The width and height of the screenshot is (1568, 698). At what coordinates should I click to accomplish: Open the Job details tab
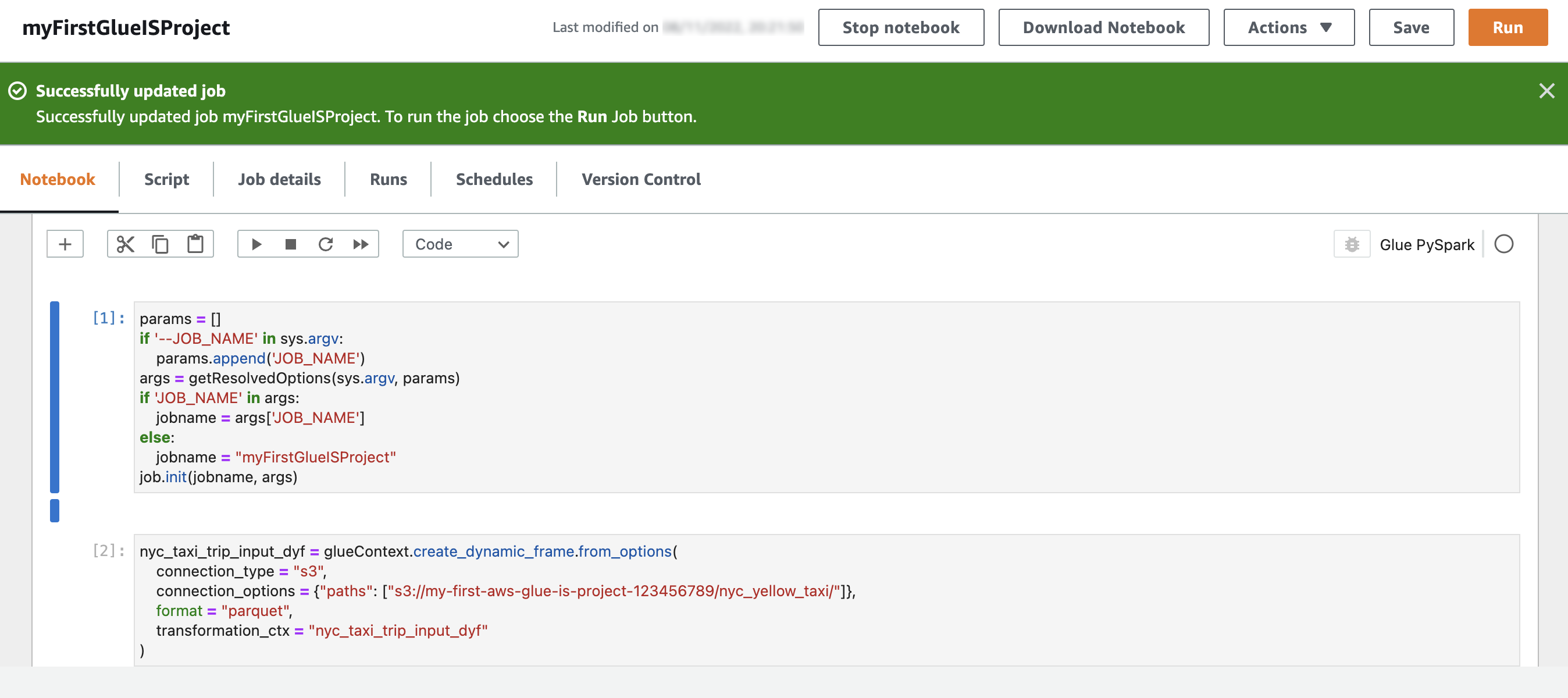279,179
